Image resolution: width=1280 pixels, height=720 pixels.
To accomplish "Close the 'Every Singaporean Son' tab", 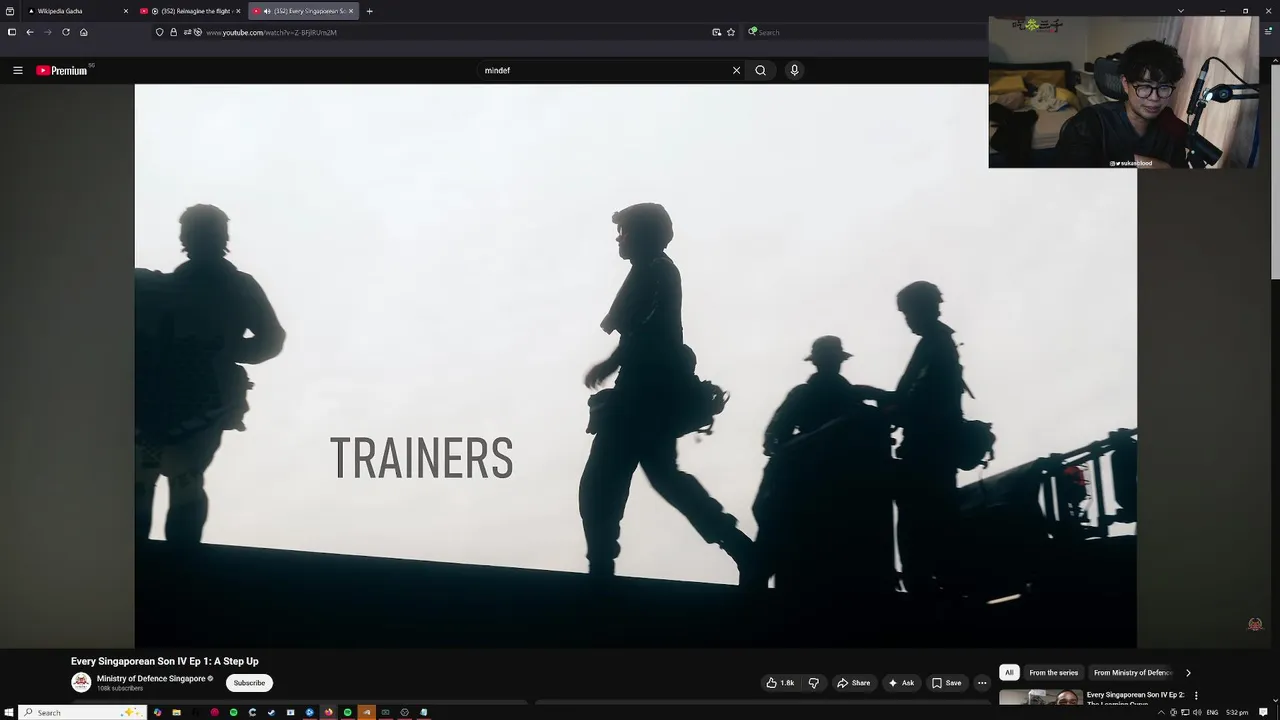I will (351, 11).
